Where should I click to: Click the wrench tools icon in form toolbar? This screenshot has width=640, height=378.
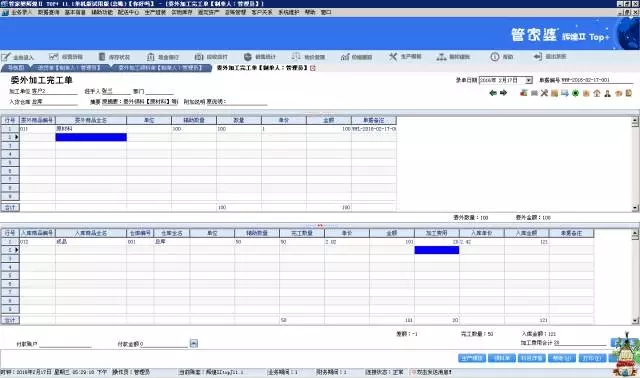[544, 93]
